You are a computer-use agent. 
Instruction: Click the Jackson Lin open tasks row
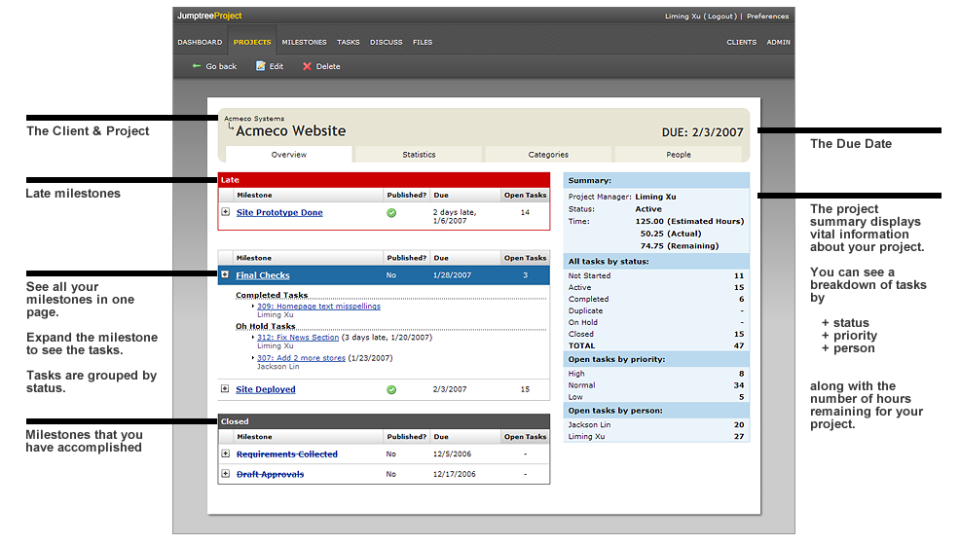[x=656, y=425]
